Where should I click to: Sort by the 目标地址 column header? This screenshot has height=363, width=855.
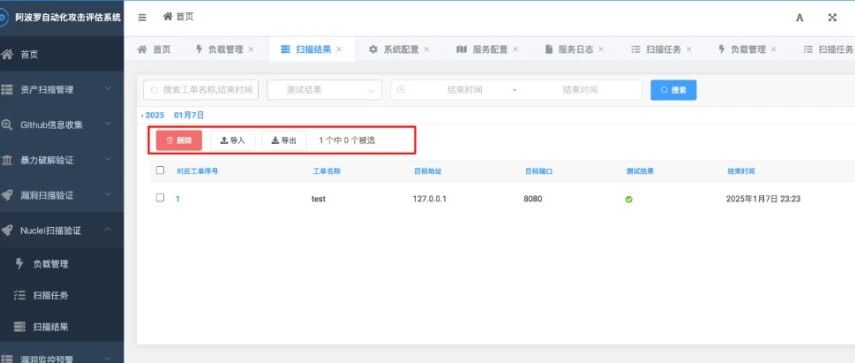[428, 171]
